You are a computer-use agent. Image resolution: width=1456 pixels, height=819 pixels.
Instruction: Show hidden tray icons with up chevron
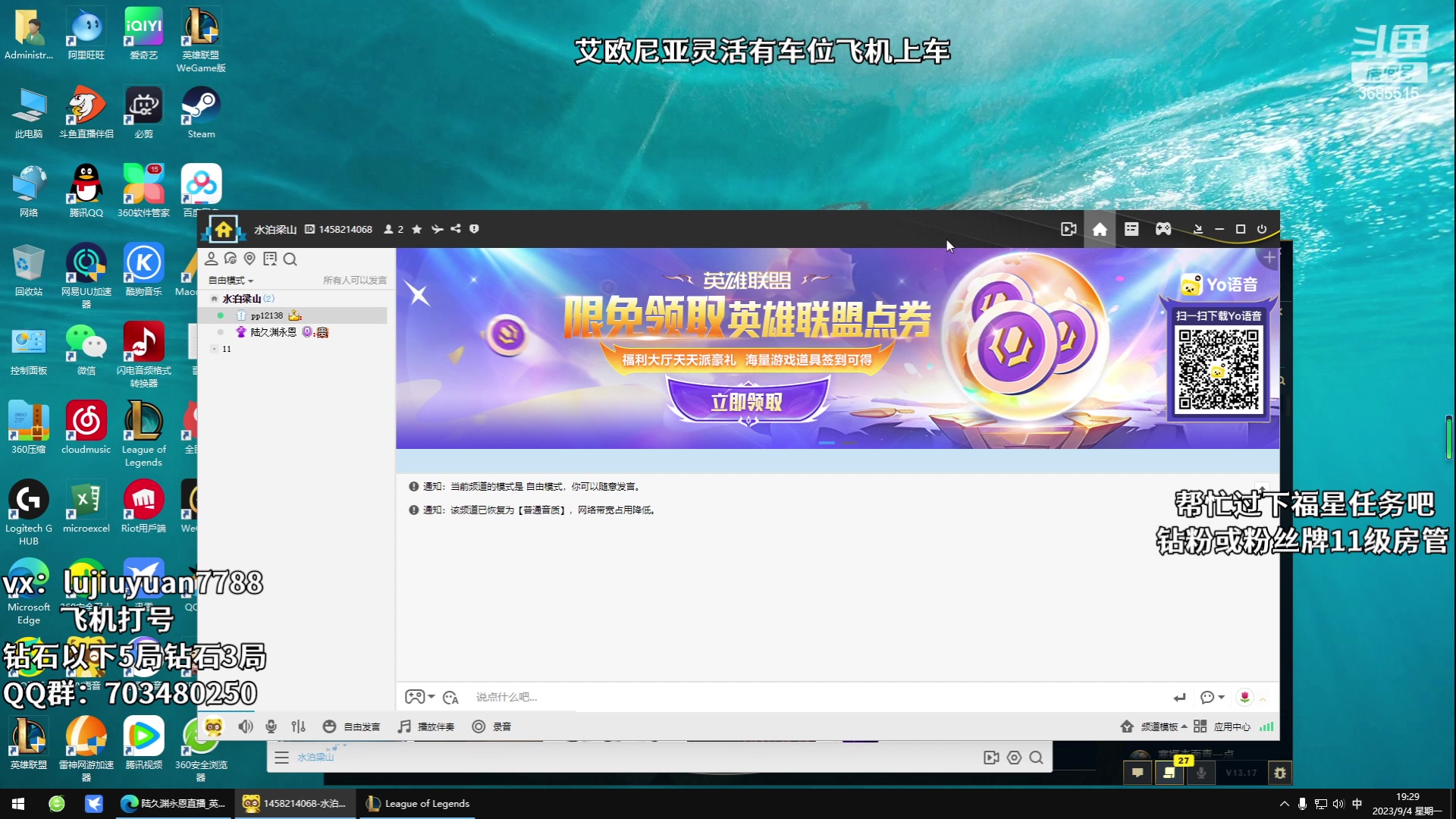[1284, 804]
